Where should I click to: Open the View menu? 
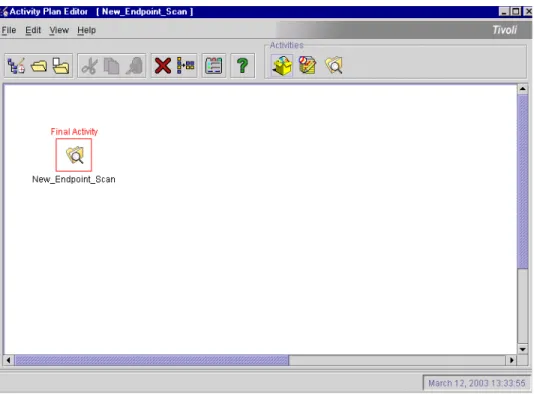click(x=59, y=30)
